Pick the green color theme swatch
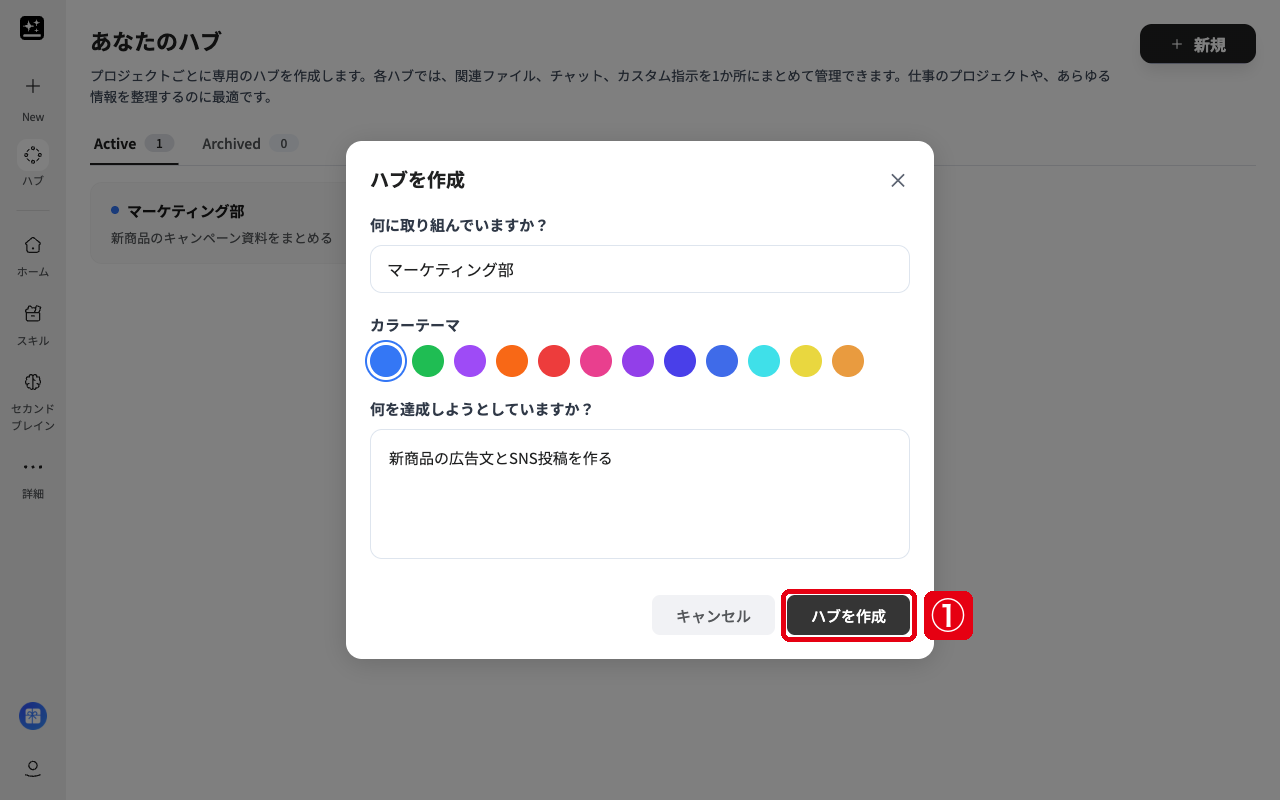This screenshot has width=1280, height=800. coord(428,361)
